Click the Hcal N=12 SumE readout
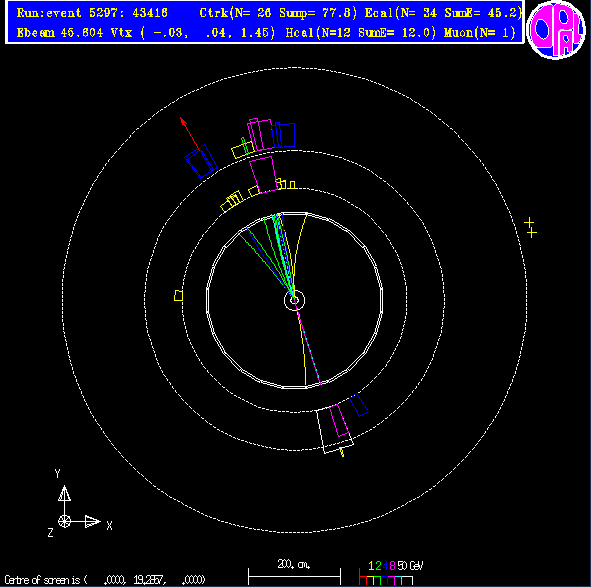The width and height of the screenshot is (591, 587). (361, 33)
